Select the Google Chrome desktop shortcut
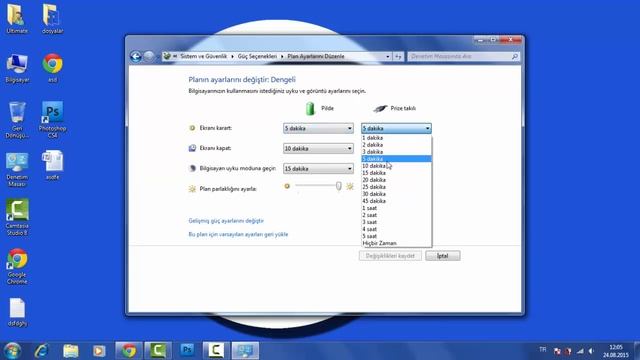The width and height of the screenshot is (640, 360). 17,266
